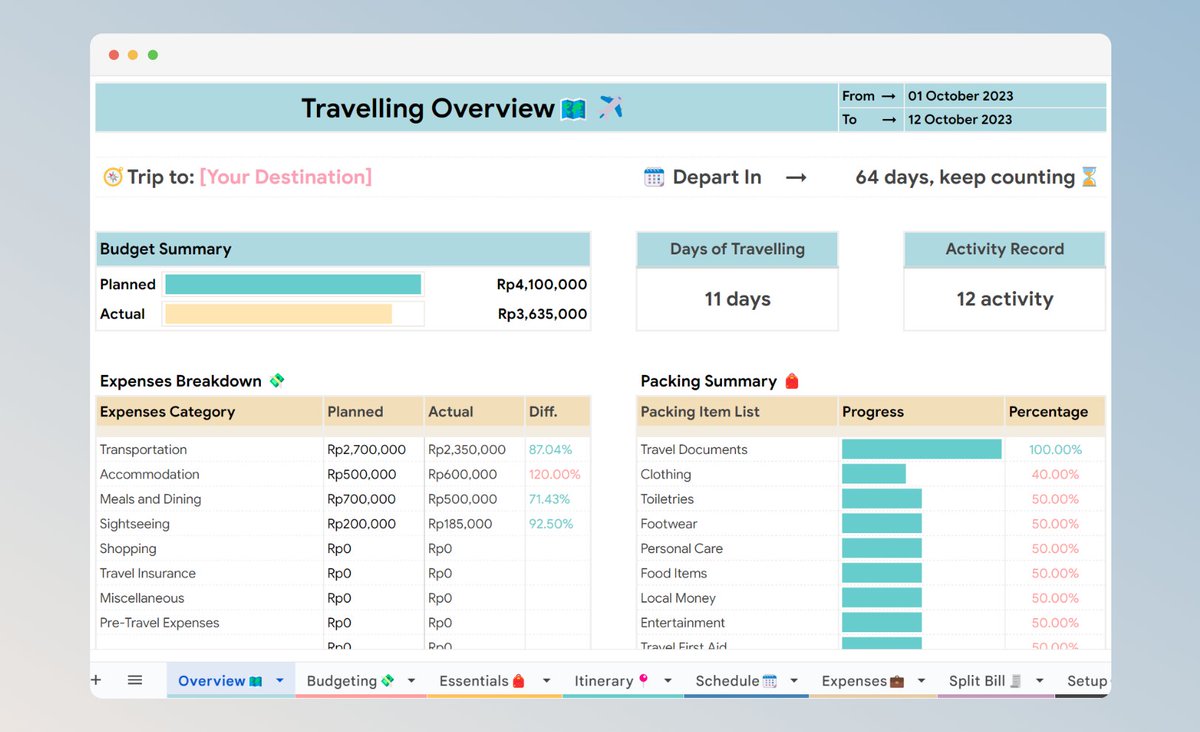Click the add sheet plus icon
The image size is (1200, 732).
pyautogui.click(x=96, y=680)
